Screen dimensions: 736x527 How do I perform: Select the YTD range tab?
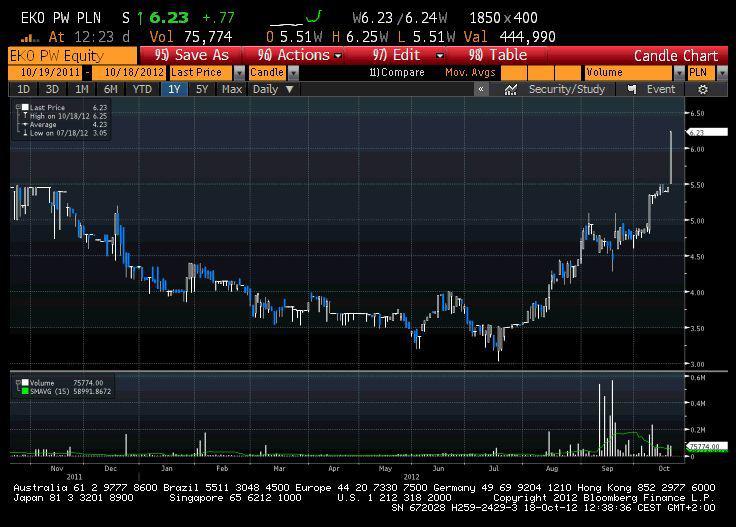click(142, 89)
